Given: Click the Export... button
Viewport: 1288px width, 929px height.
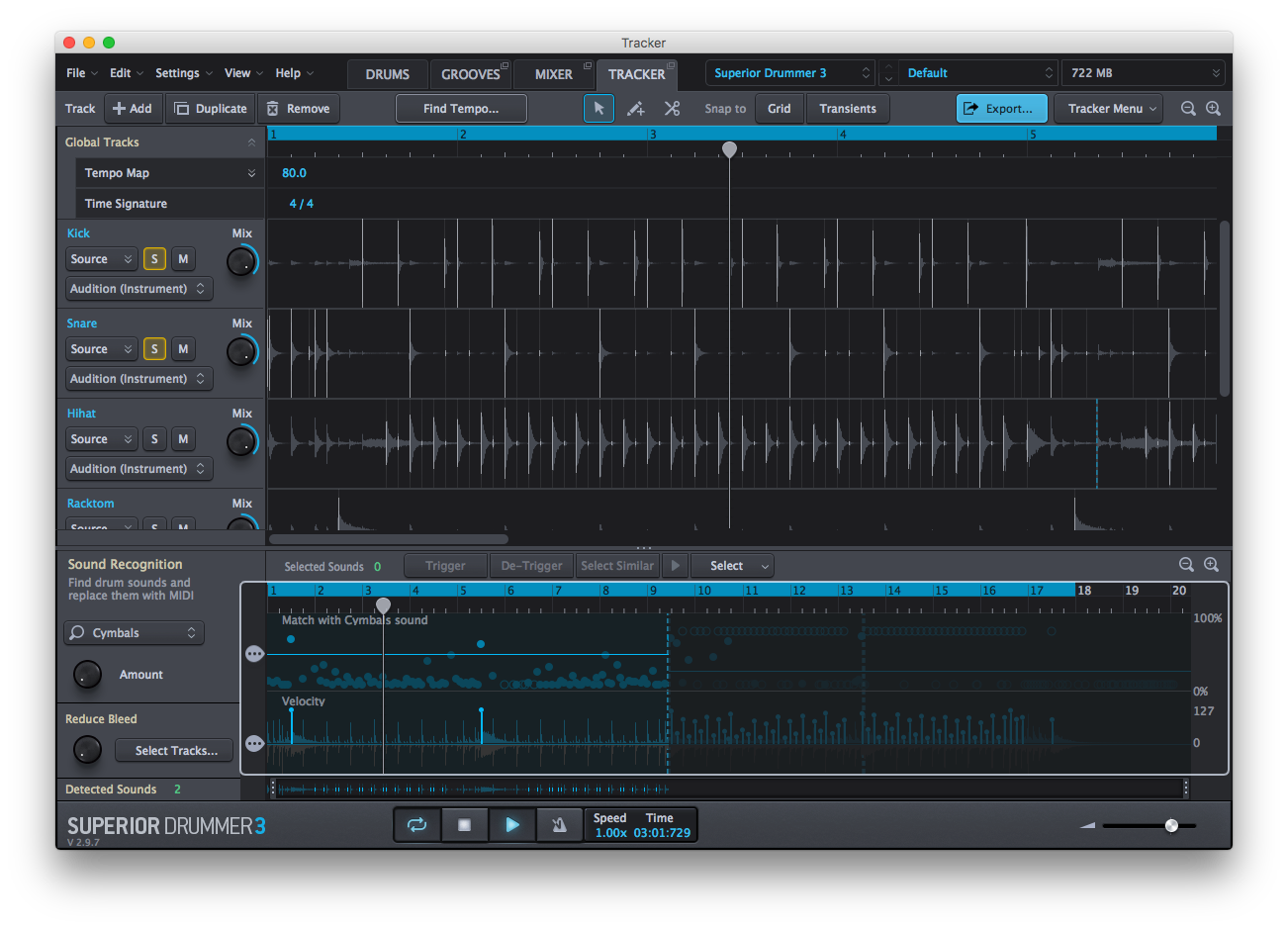Looking at the screenshot, I should [1001, 109].
